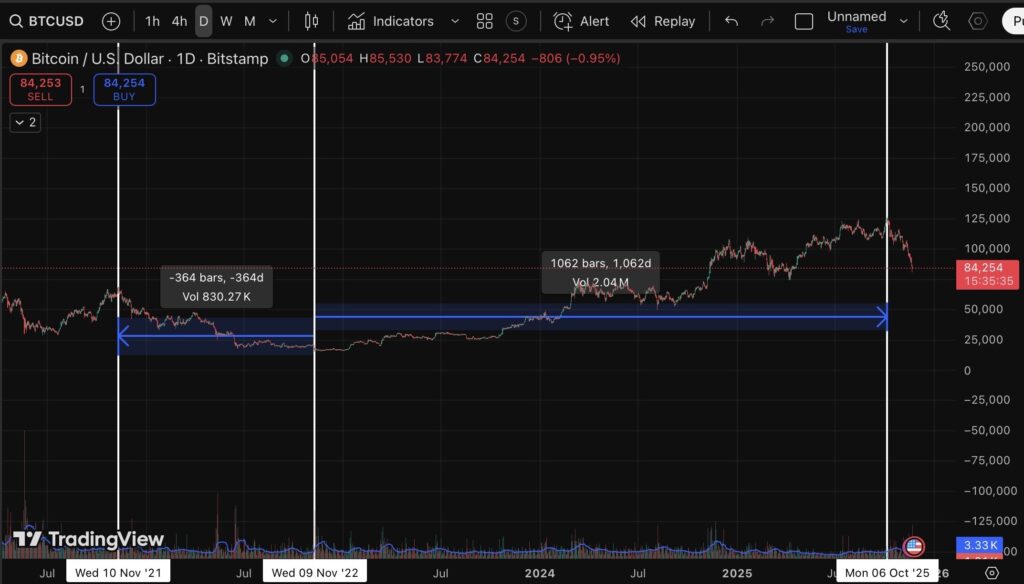
Task: Click the redo arrow
Action: click(767, 20)
